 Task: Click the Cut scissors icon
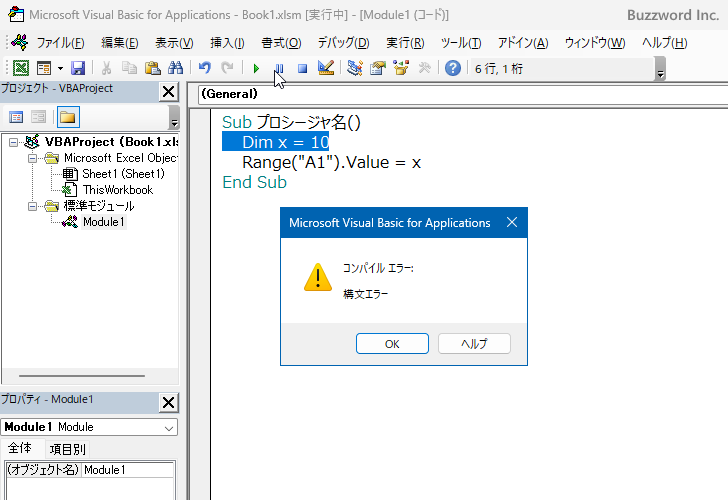[106, 68]
